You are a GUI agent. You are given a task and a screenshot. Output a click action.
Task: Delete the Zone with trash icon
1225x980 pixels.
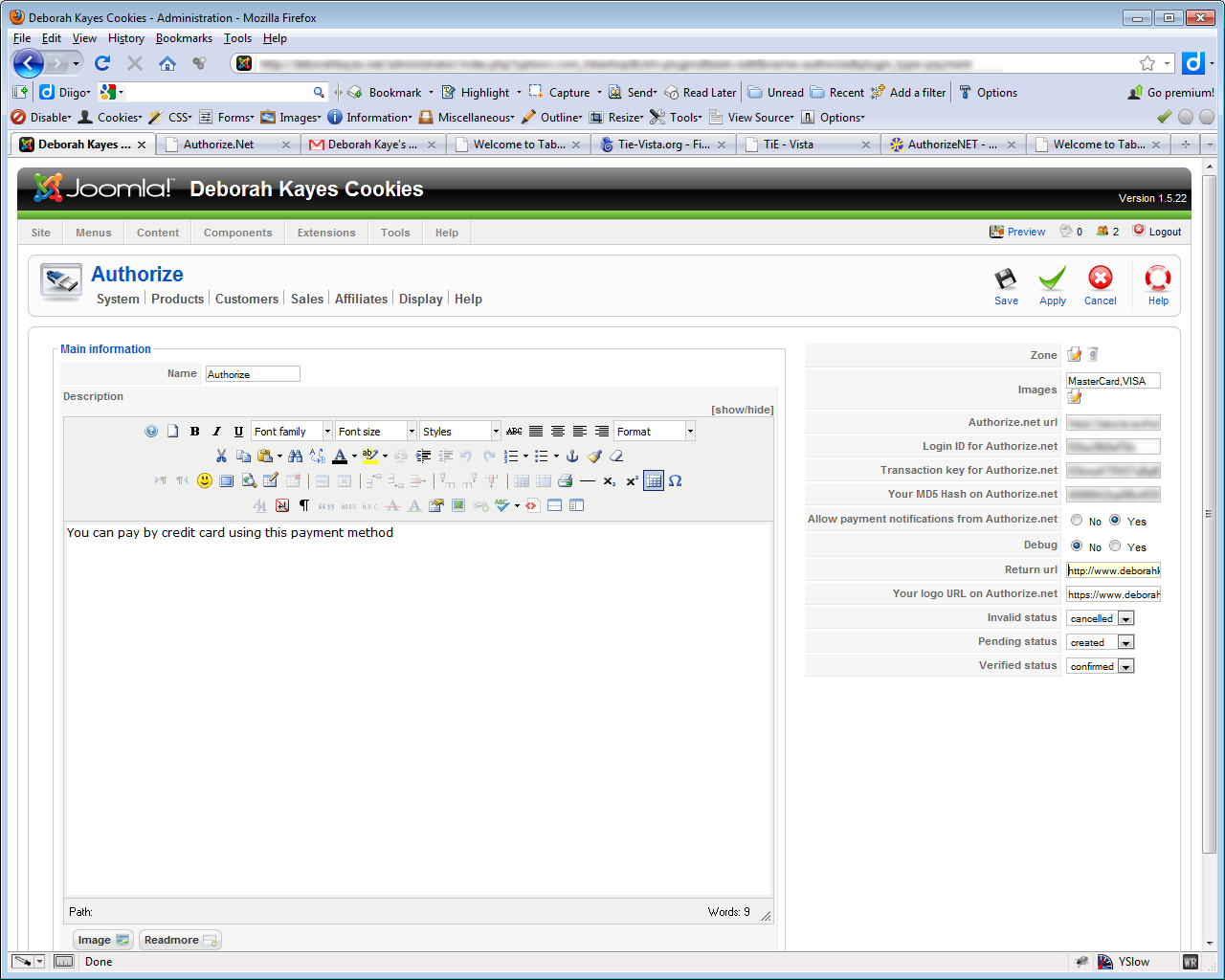1093,355
